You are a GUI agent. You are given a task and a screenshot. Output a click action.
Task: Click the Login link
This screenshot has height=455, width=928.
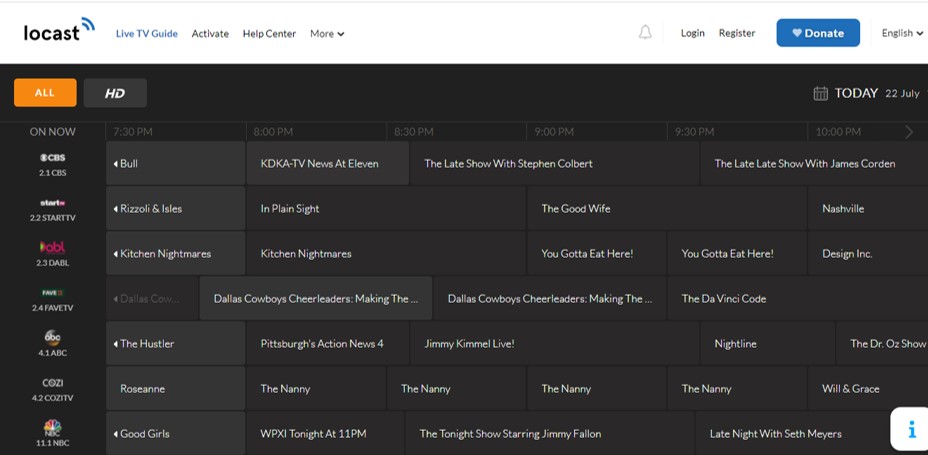pyautogui.click(x=692, y=33)
